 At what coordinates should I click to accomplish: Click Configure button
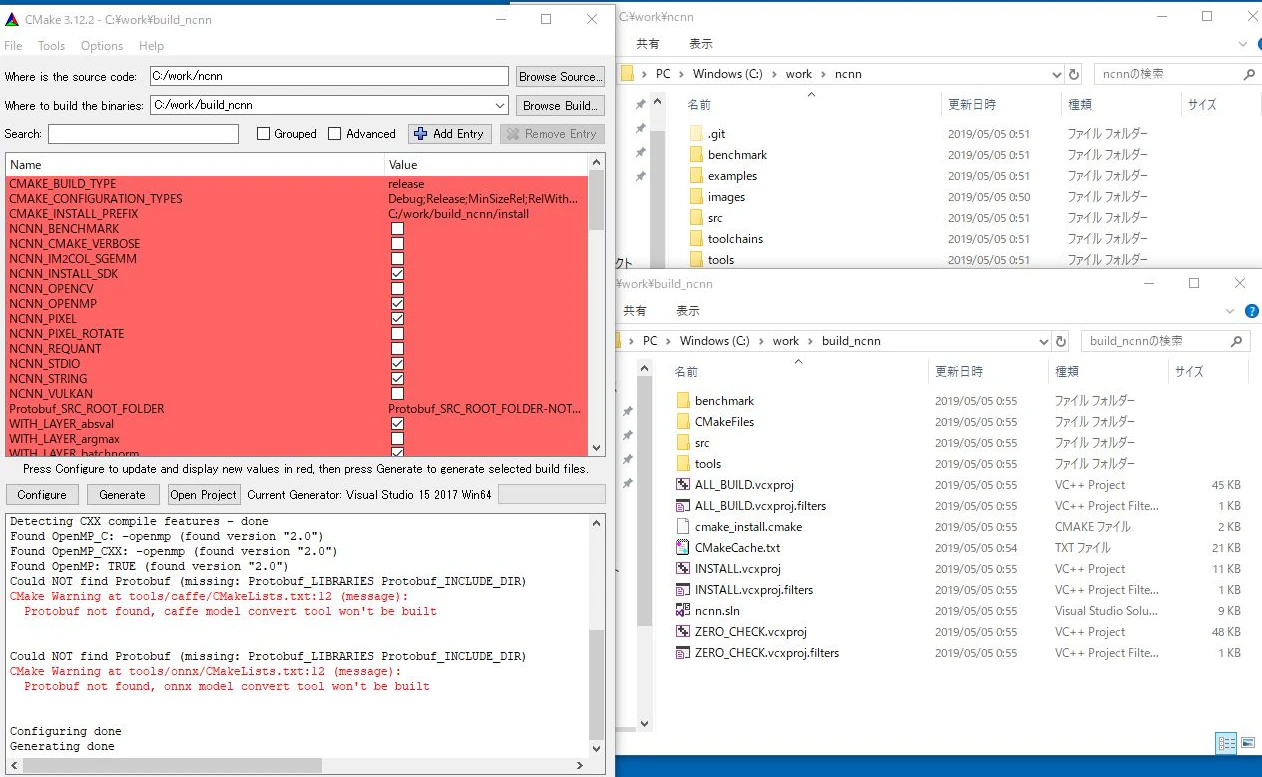[x=42, y=494]
